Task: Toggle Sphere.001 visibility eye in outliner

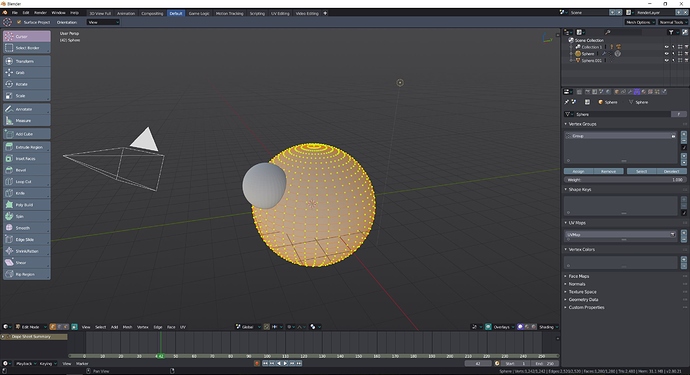Action: click(x=666, y=60)
